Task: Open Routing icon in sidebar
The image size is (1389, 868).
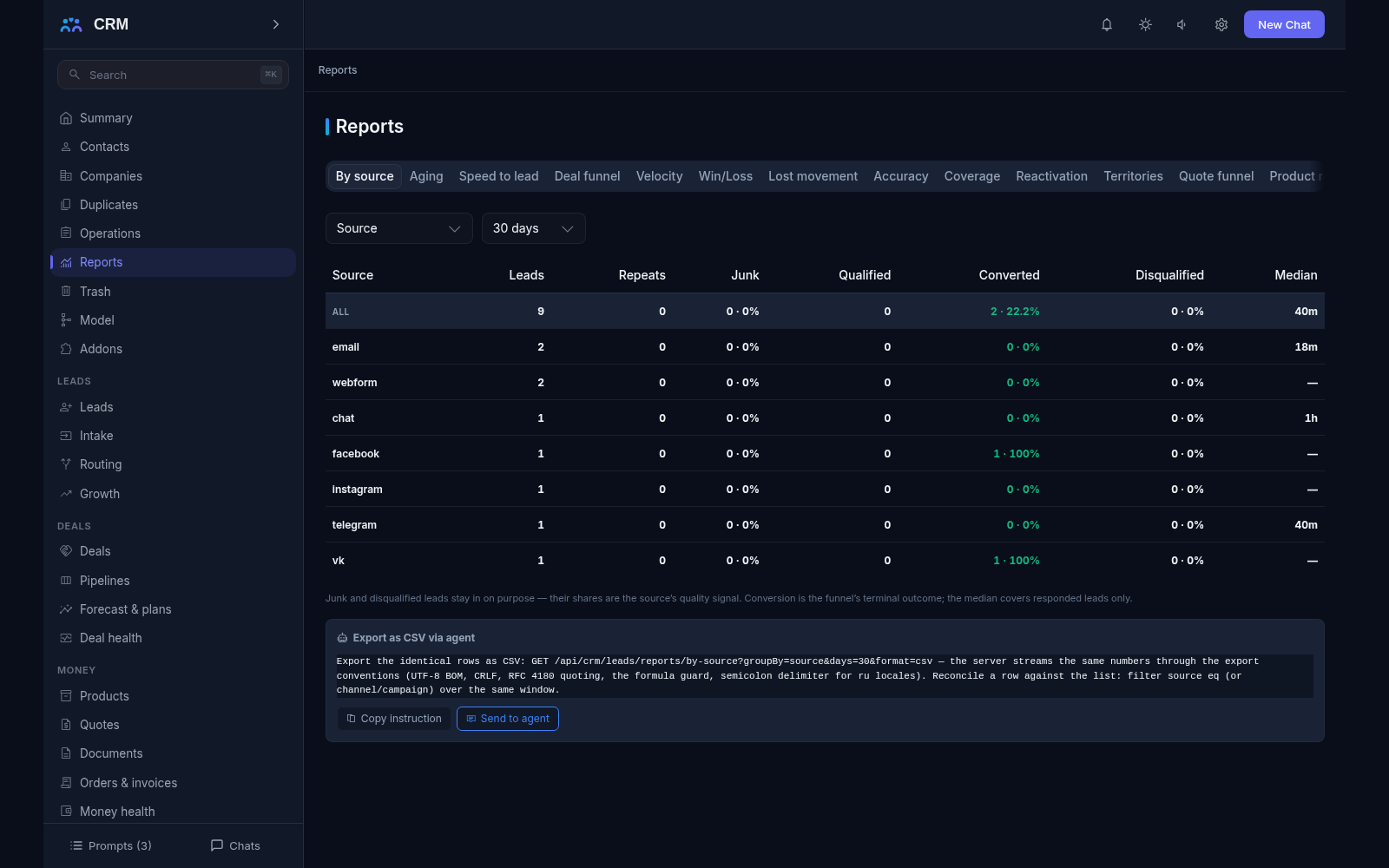Action: point(66,464)
